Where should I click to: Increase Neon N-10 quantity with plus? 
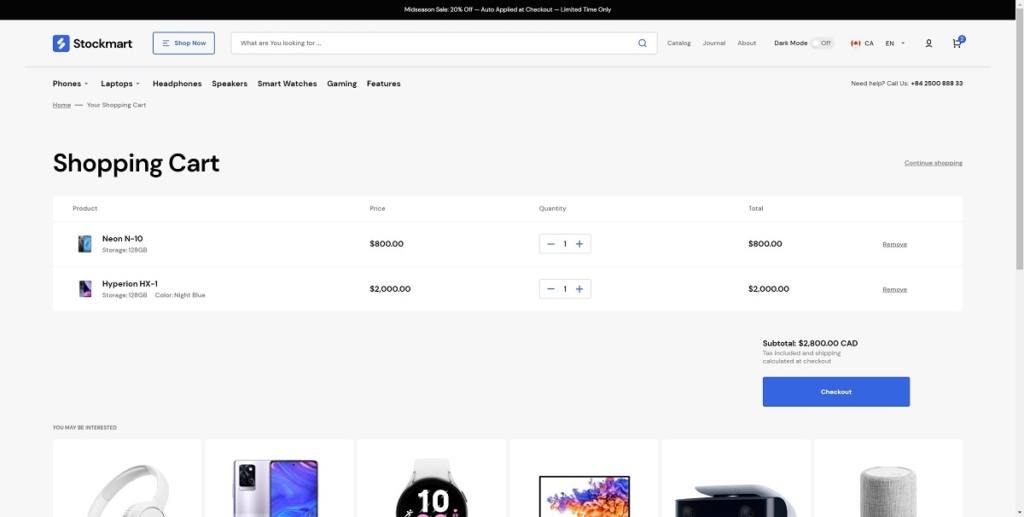coord(579,244)
